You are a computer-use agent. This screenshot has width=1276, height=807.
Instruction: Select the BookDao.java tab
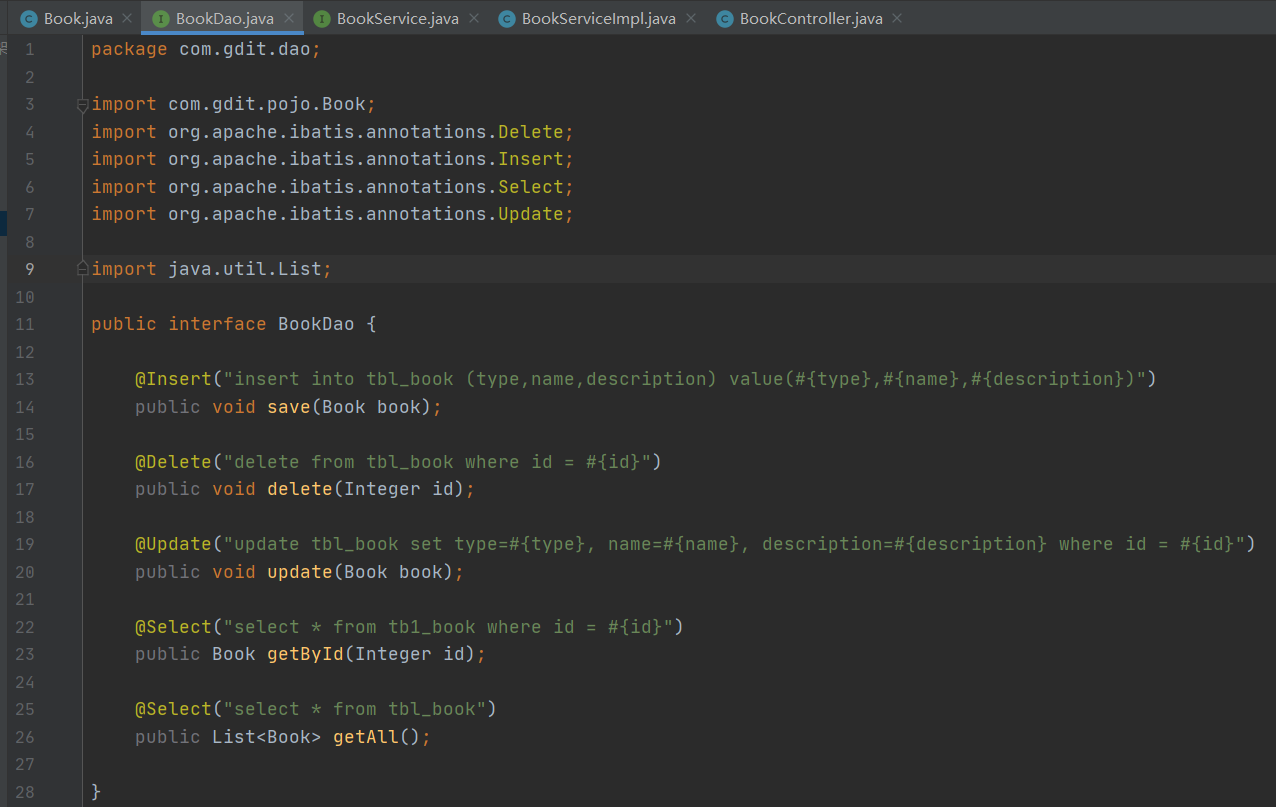tap(223, 19)
